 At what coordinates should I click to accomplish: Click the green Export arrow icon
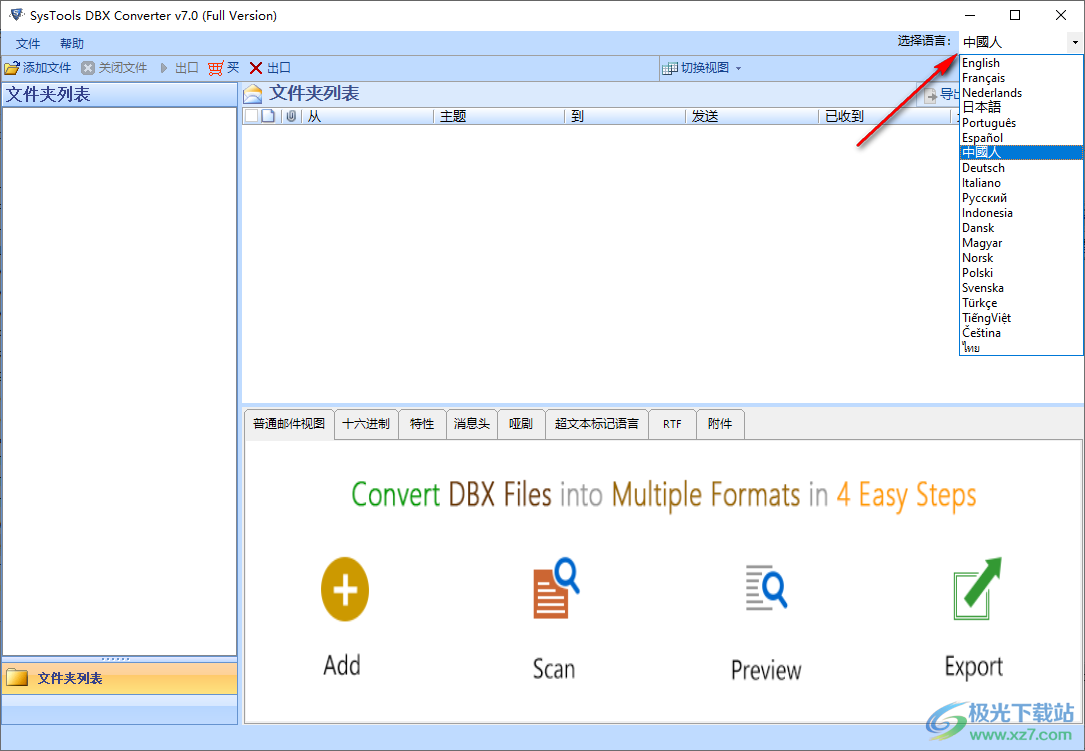[973, 589]
